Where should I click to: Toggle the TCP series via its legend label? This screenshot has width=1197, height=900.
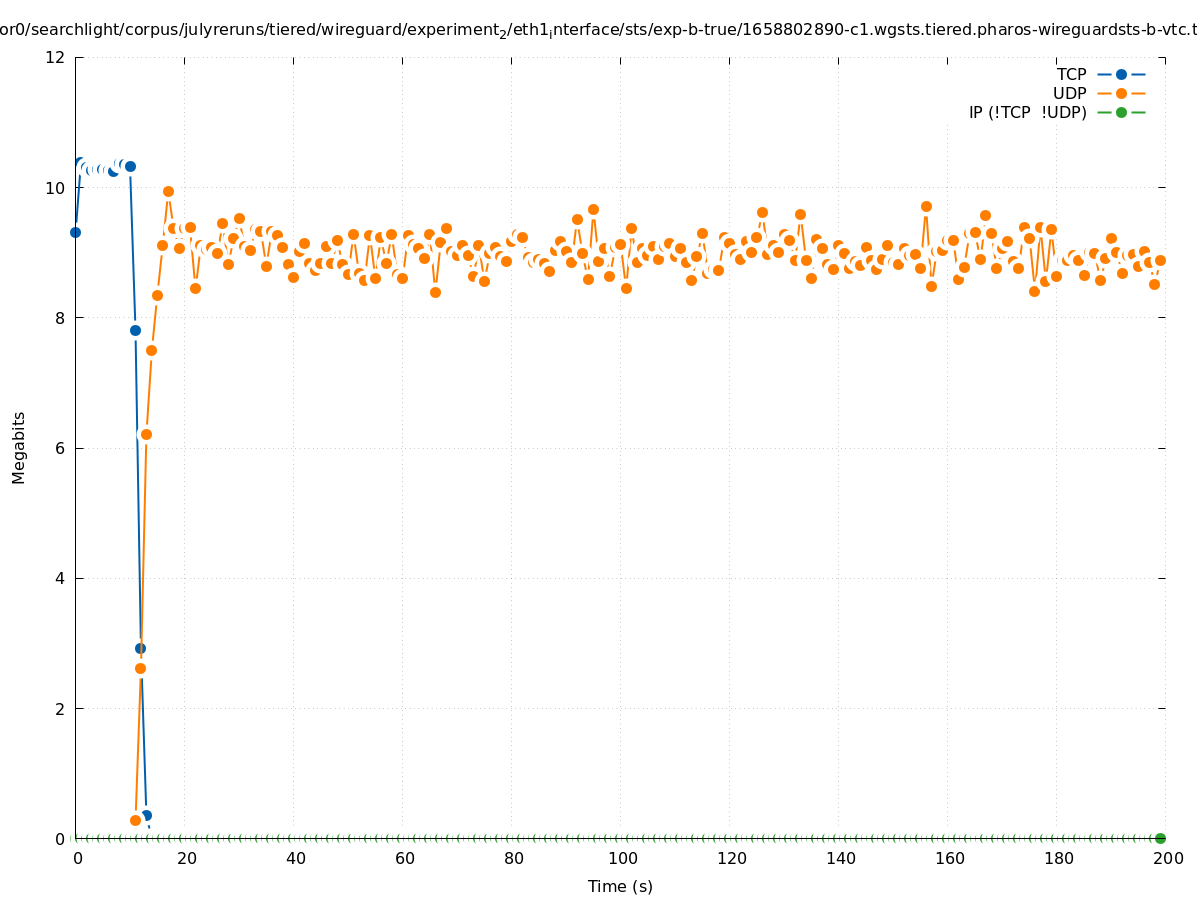click(1071, 74)
